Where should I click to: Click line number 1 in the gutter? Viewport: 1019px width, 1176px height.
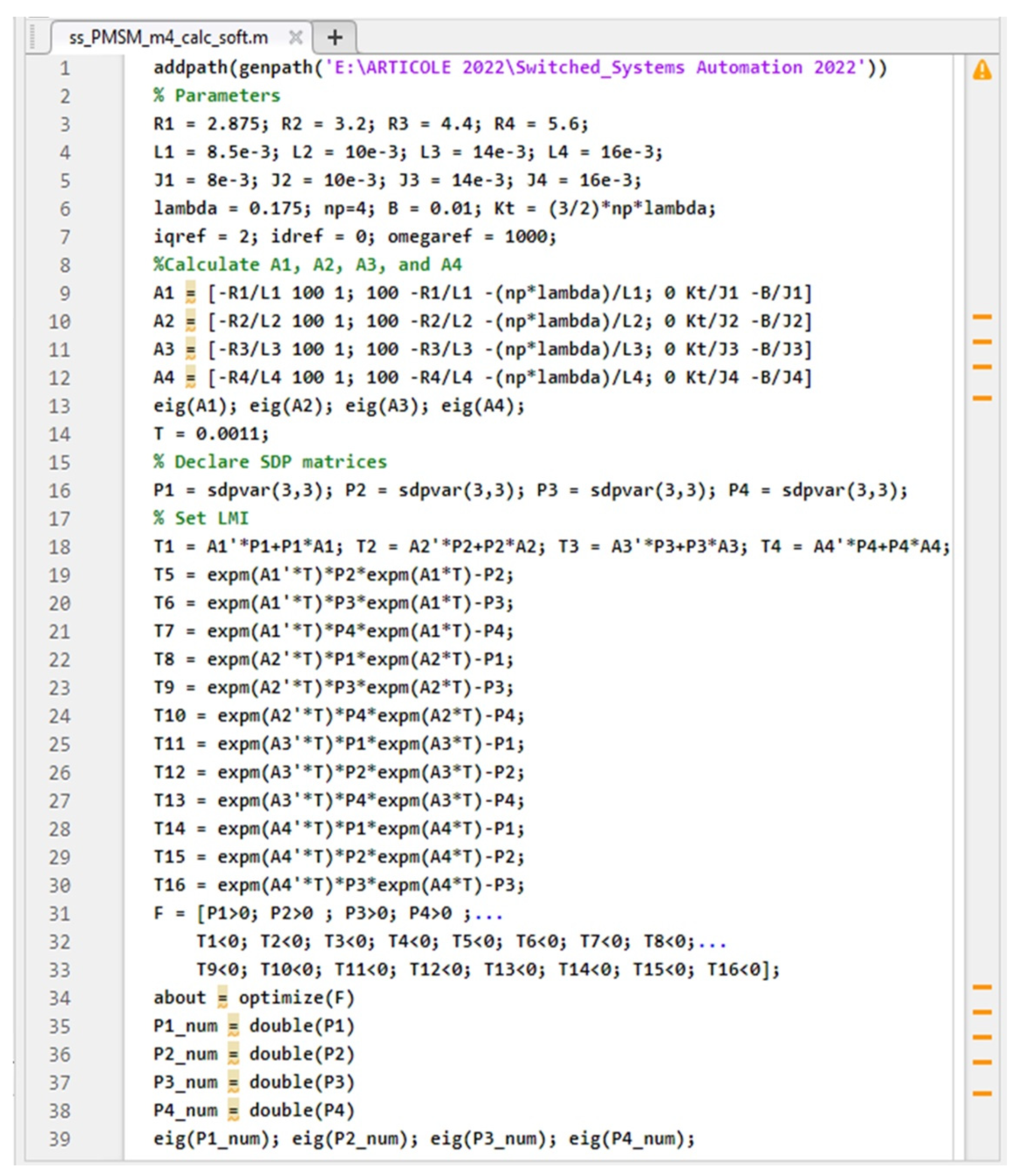point(65,68)
